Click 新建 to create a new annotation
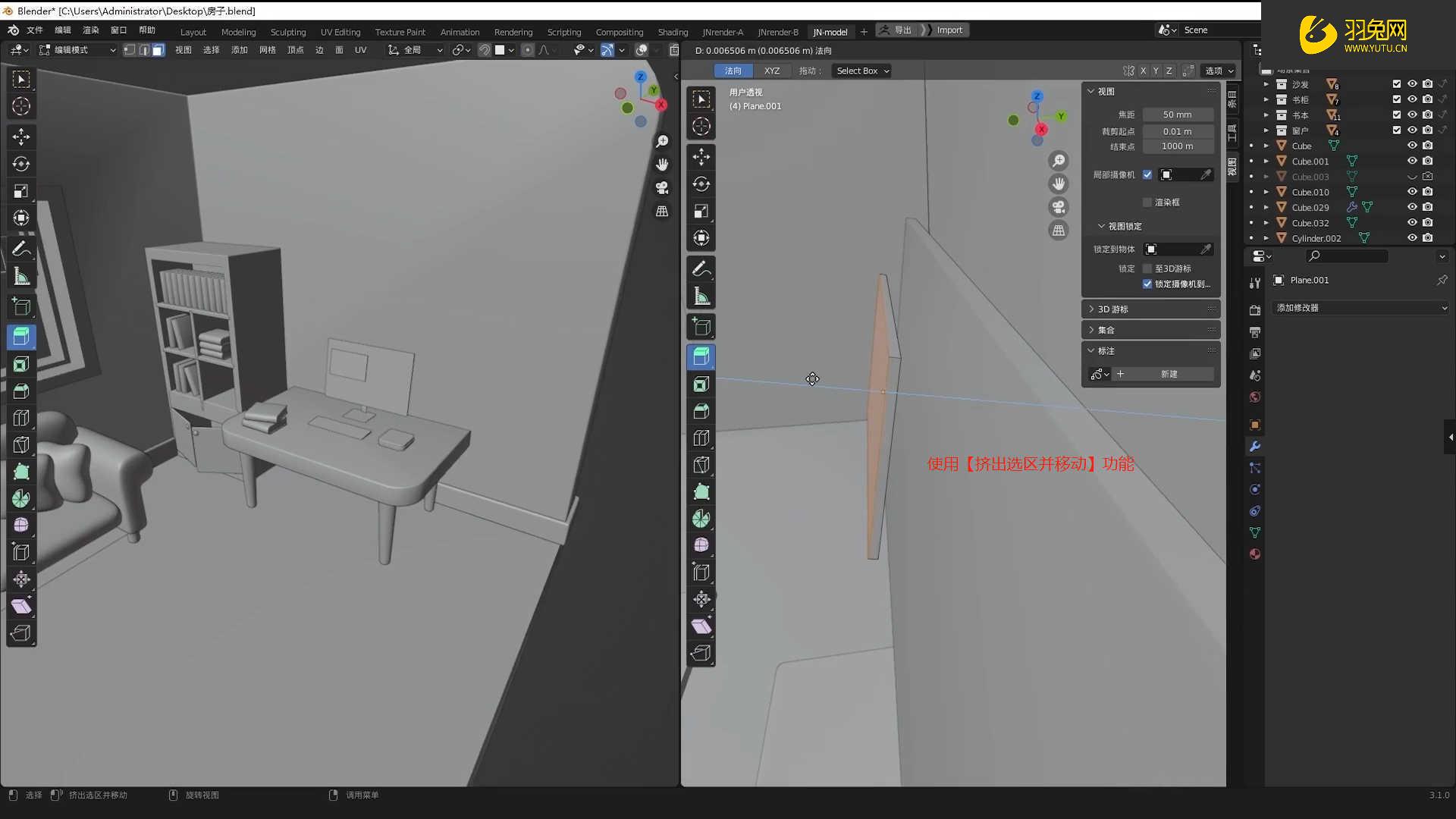Image resolution: width=1456 pixels, height=819 pixels. 1168,374
